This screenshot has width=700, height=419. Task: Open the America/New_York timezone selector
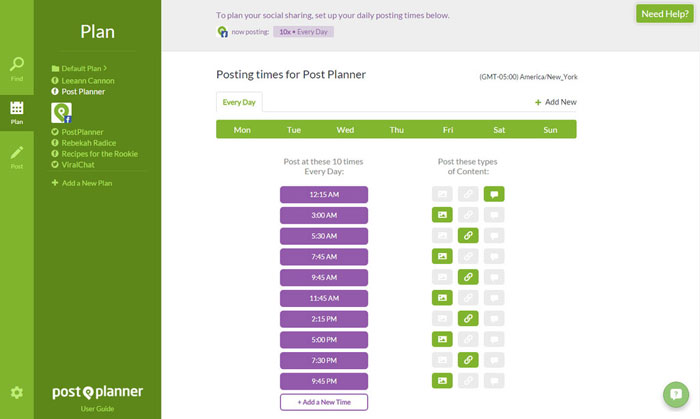click(528, 76)
